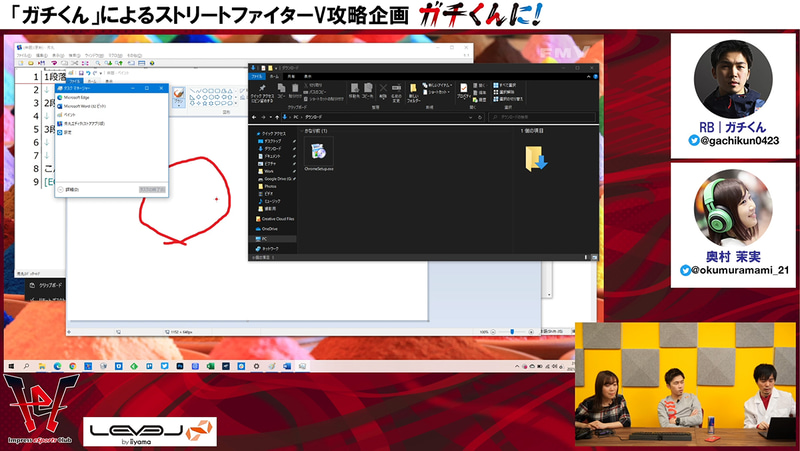The height and width of the screenshot is (451, 800).
Task: Go back using Explorer's back arrow
Action: pos(254,117)
